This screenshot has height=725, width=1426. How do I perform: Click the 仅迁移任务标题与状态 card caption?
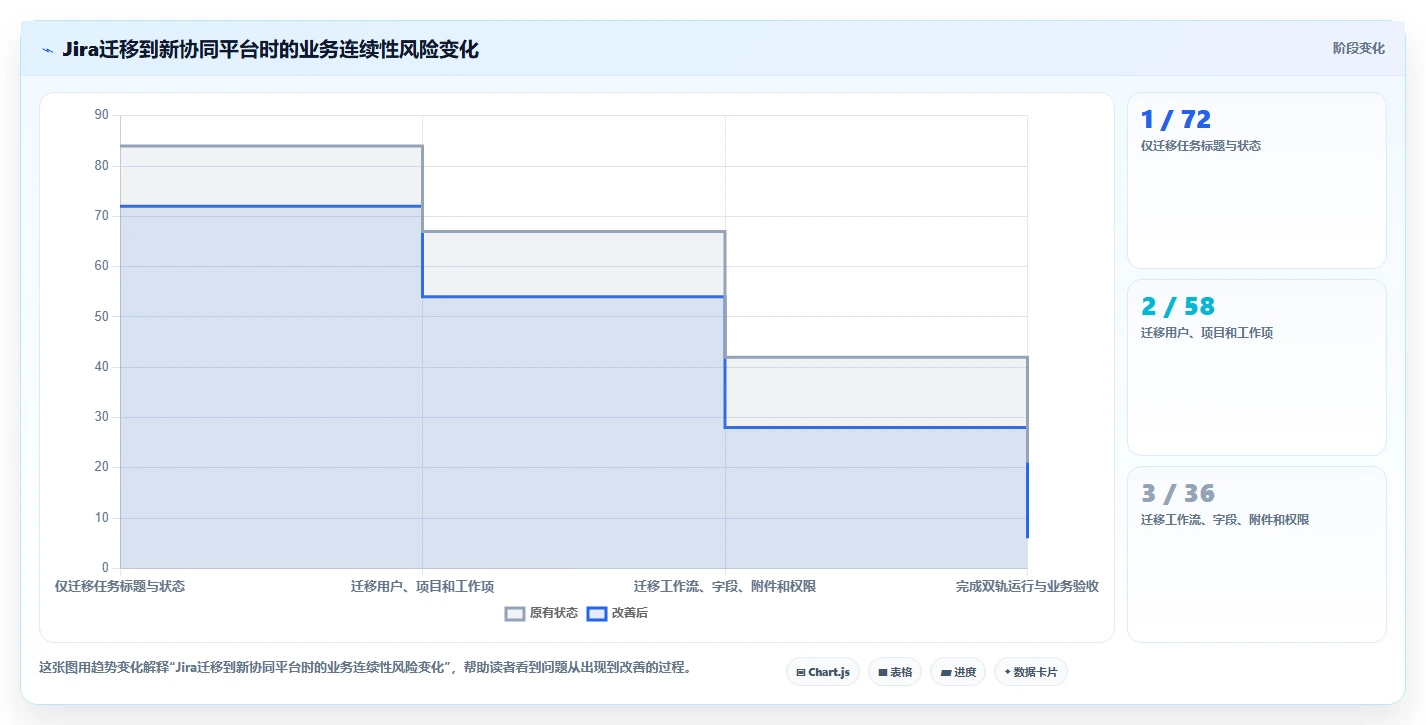click(1201, 146)
